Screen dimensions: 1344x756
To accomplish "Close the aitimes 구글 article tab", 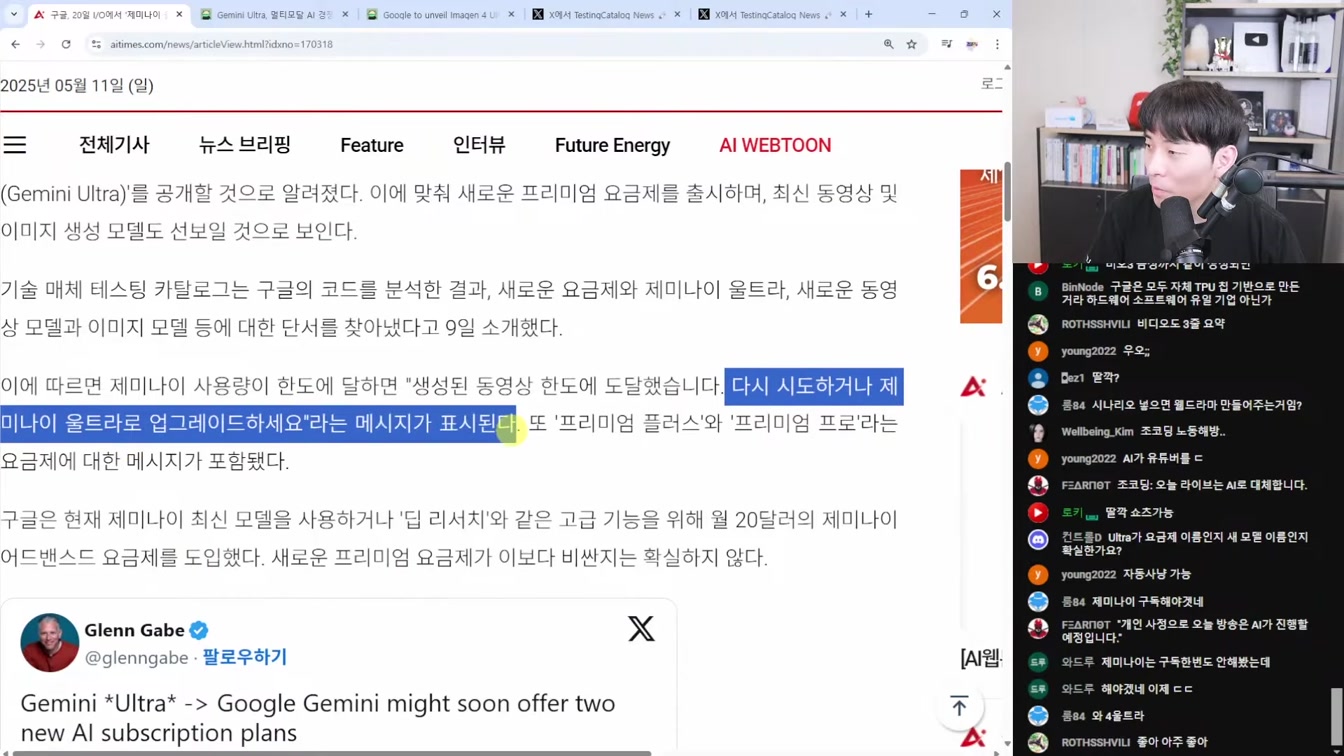I will point(180,15).
